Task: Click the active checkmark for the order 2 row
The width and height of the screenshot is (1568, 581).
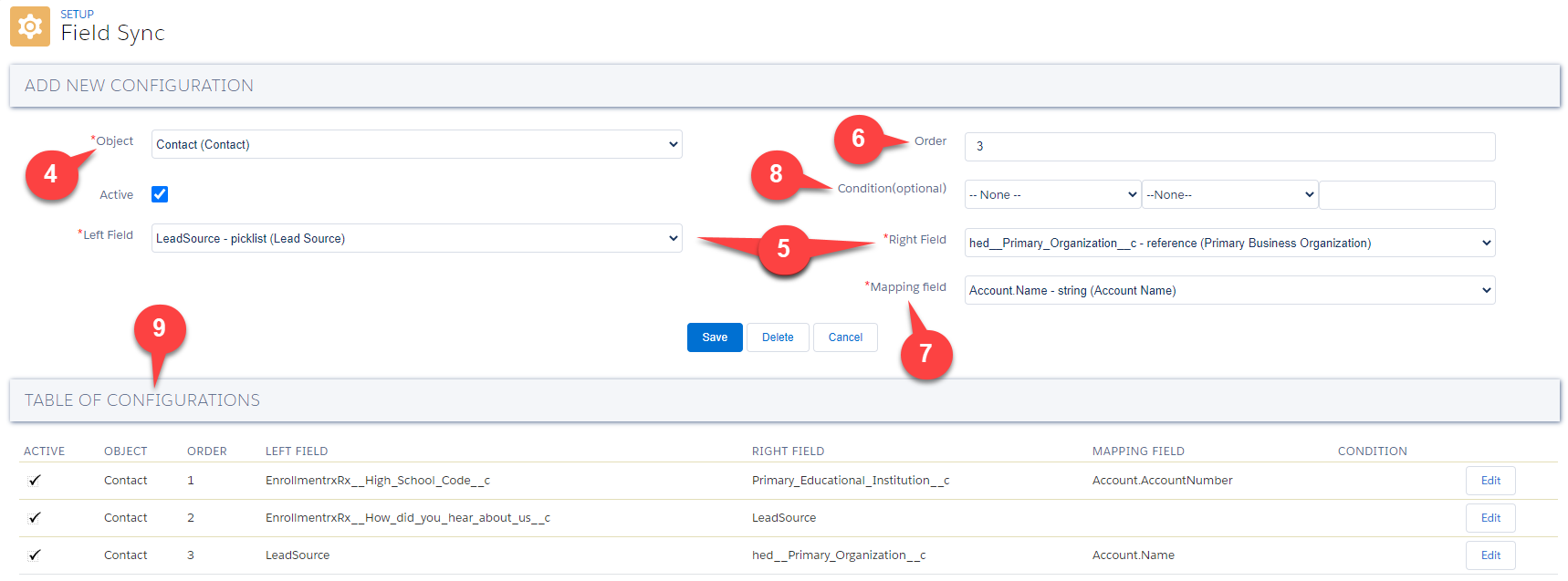Action: 35,518
